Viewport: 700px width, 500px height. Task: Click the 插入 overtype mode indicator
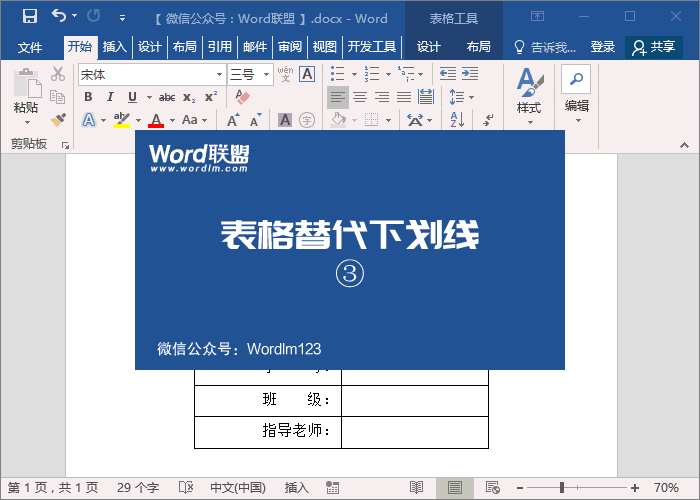[296, 488]
